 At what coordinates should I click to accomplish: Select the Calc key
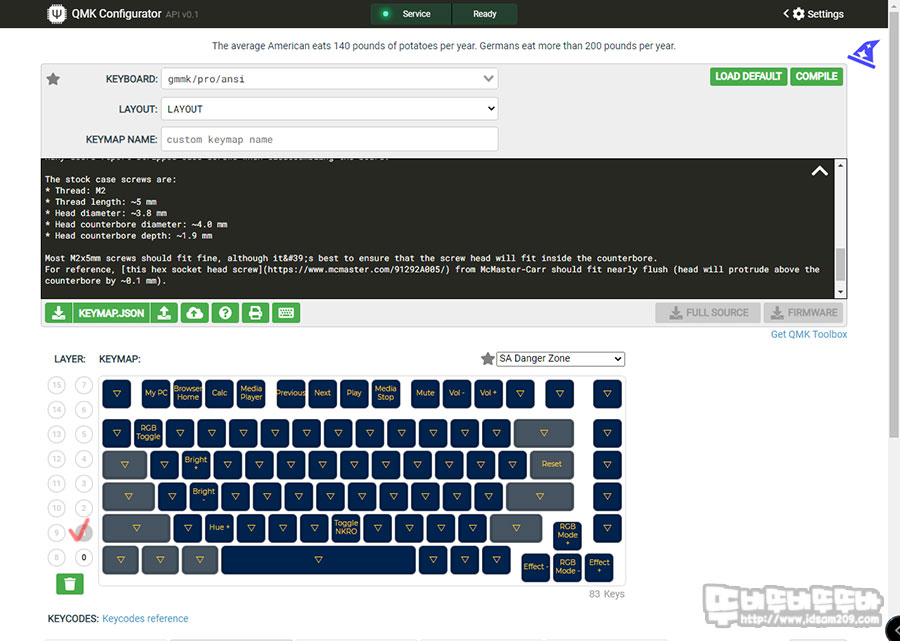(219, 394)
